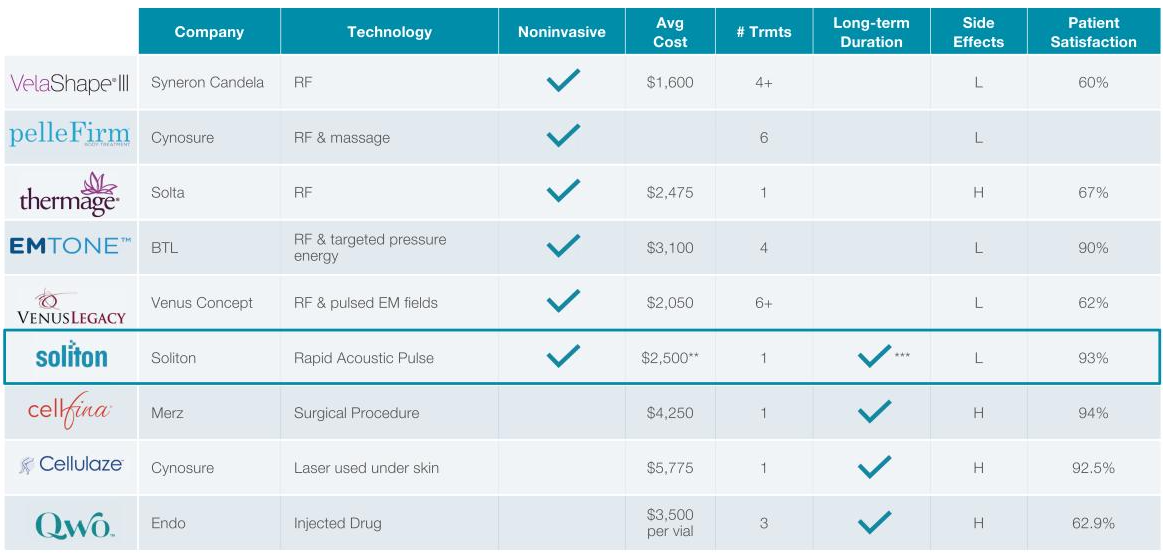Click the $2,500** cost cell
The image size is (1163, 554).
pos(670,358)
